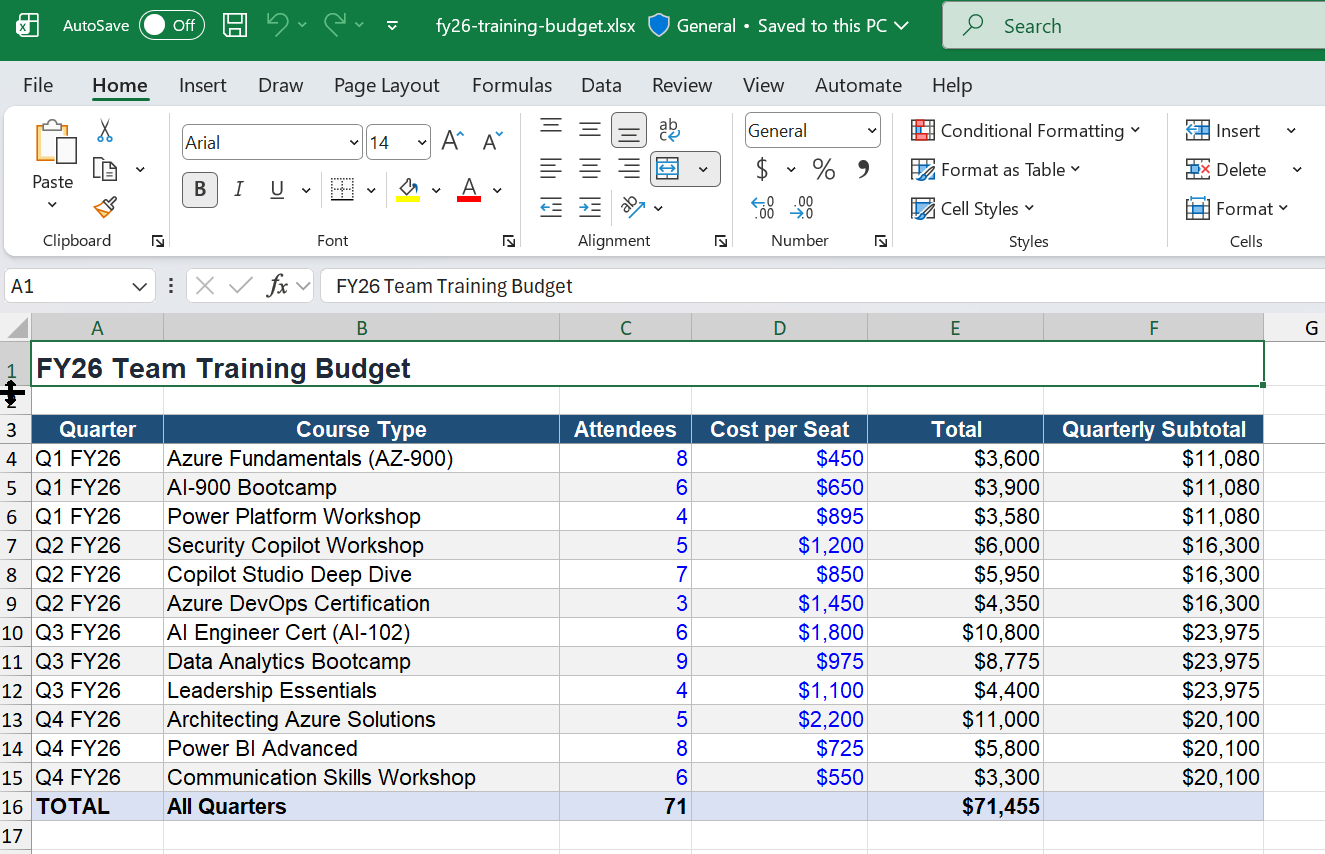Screen dimensions: 1325x854
Task: Click the Align Right icon
Action: [x=629, y=169]
